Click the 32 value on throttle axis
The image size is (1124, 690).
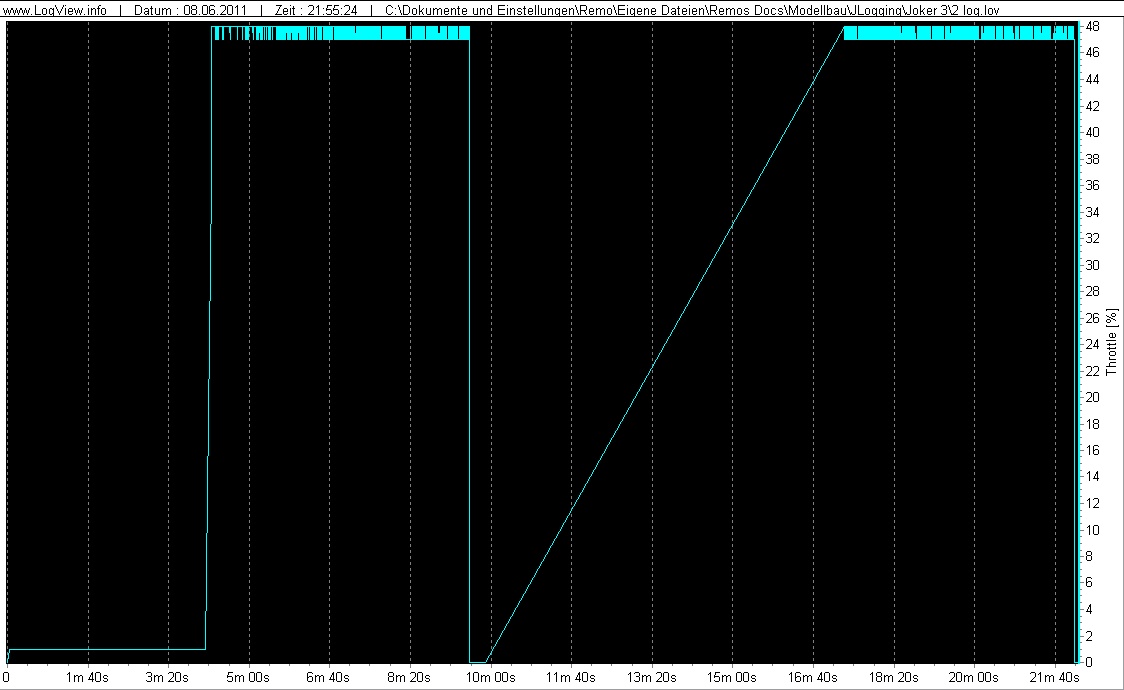[1092, 238]
